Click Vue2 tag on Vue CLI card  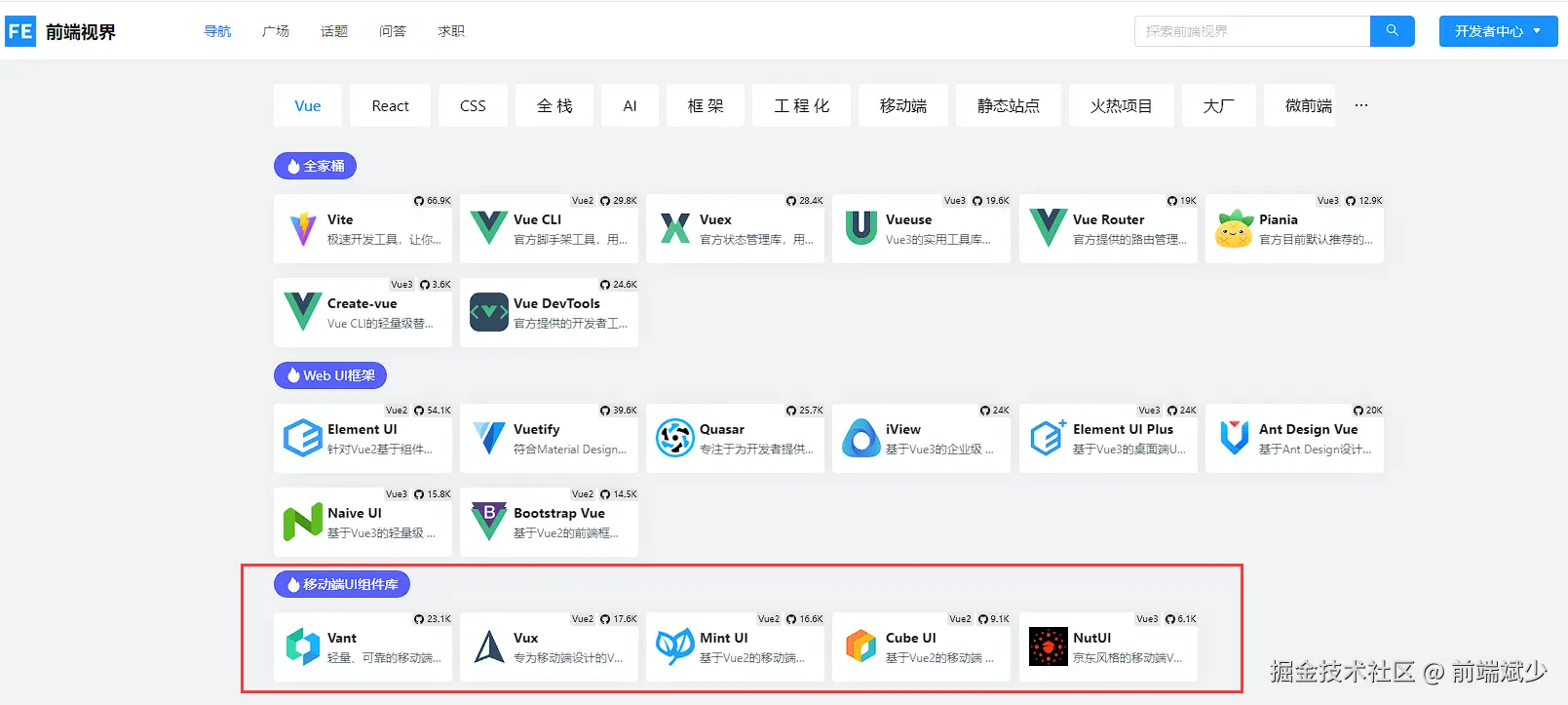click(x=583, y=201)
